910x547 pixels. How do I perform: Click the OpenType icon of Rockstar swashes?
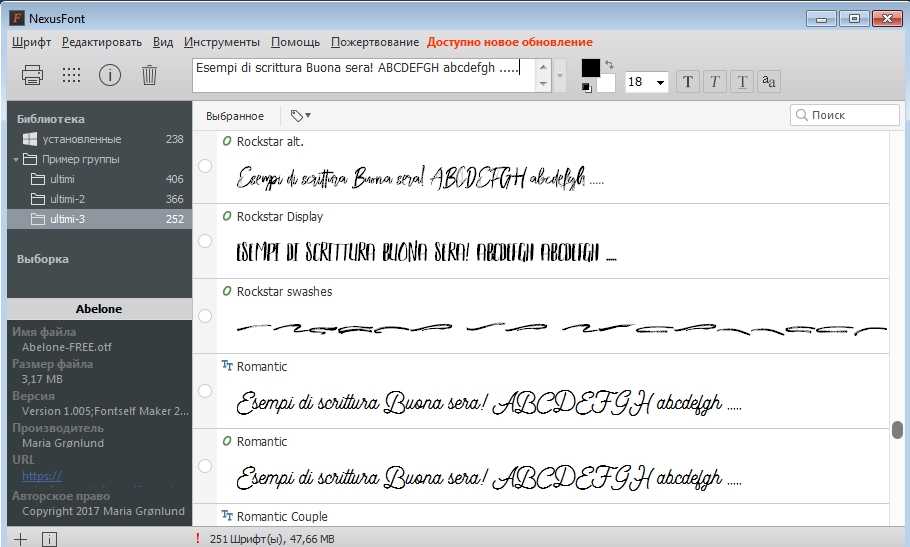tap(227, 291)
